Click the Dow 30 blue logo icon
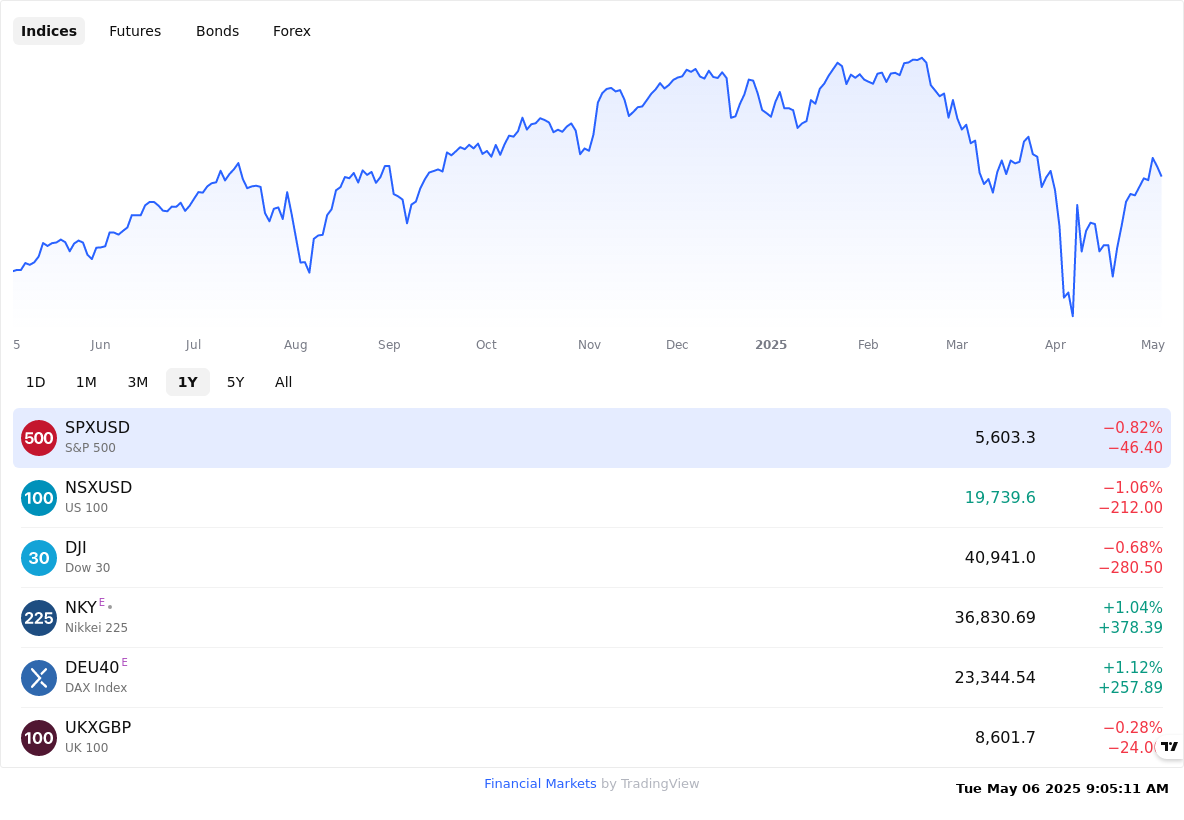 39,558
